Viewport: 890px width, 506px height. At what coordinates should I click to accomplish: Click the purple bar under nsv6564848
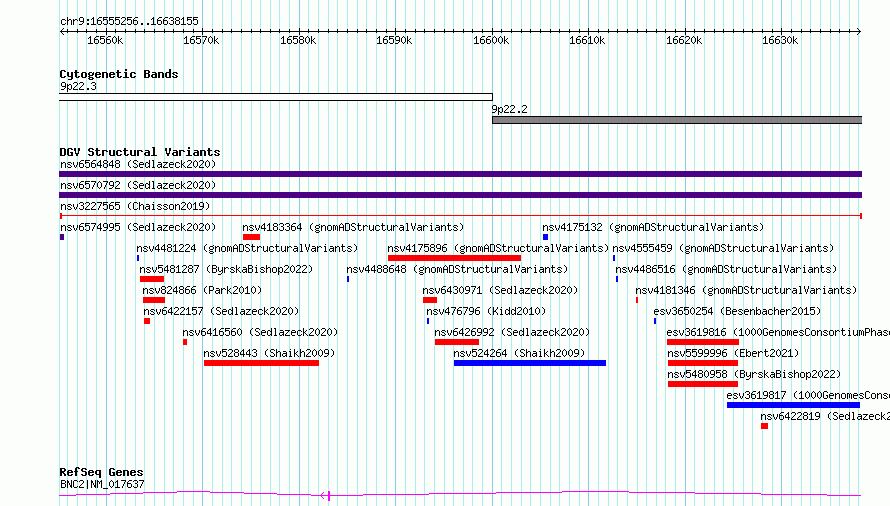pos(460,174)
